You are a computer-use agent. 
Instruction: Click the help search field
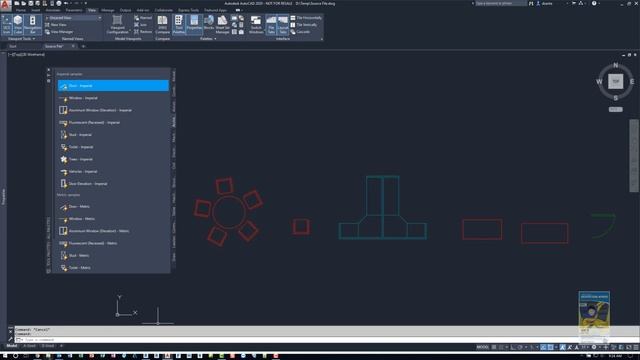[x=501, y=3]
